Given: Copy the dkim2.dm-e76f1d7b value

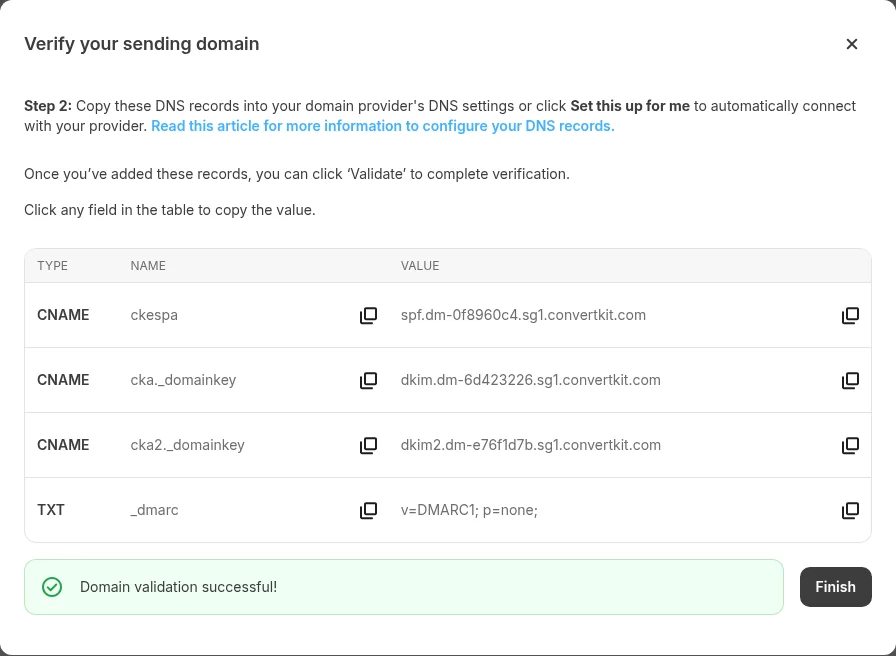Looking at the screenshot, I should pyautogui.click(x=850, y=445).
